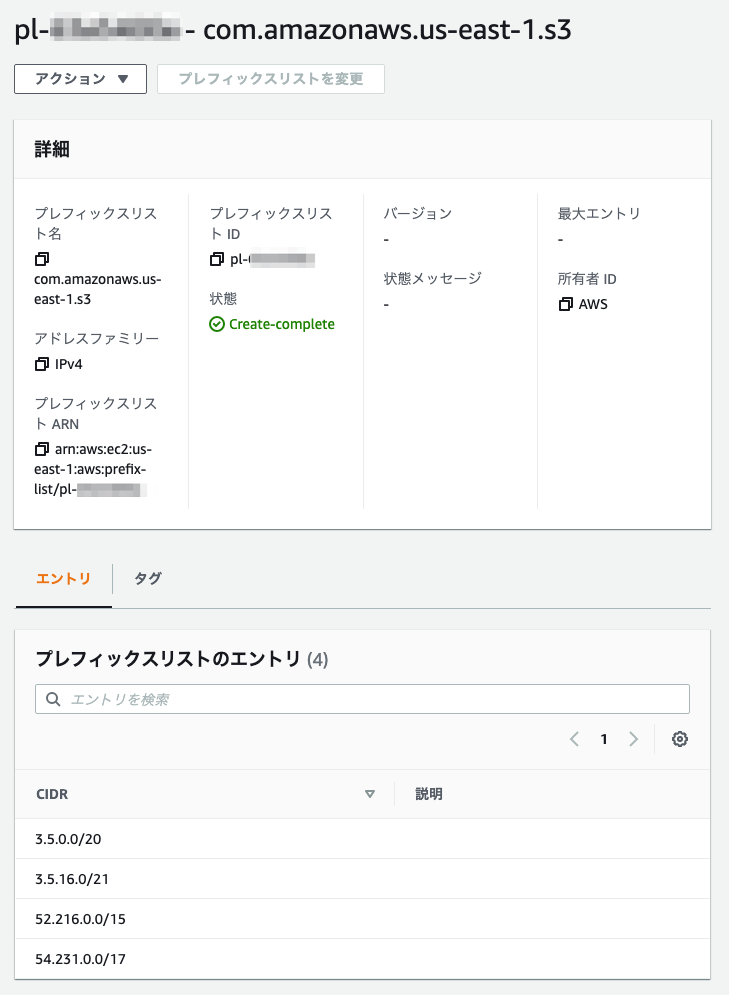This screenshot has width=729, height=995.
Task: Go to previous page of entries
Action: click(574, 739)
